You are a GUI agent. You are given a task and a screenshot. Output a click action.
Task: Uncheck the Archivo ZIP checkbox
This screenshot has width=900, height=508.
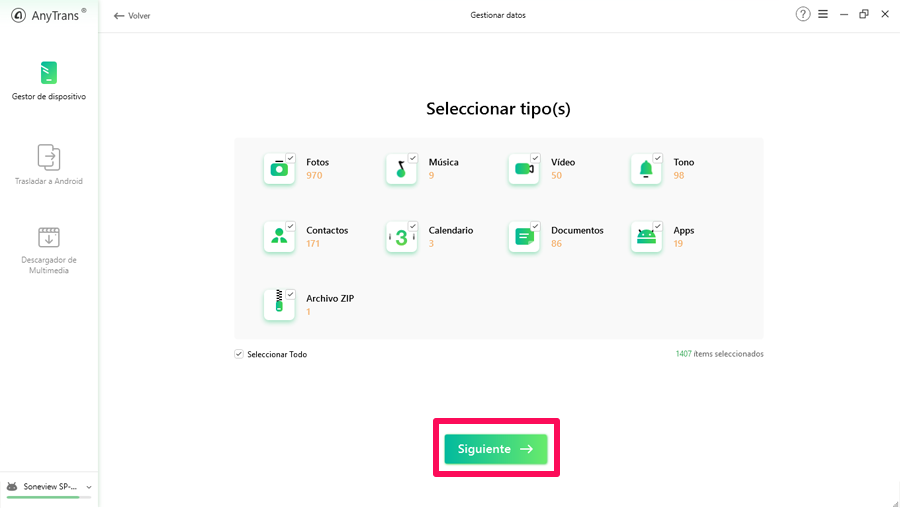coord(290,294)
